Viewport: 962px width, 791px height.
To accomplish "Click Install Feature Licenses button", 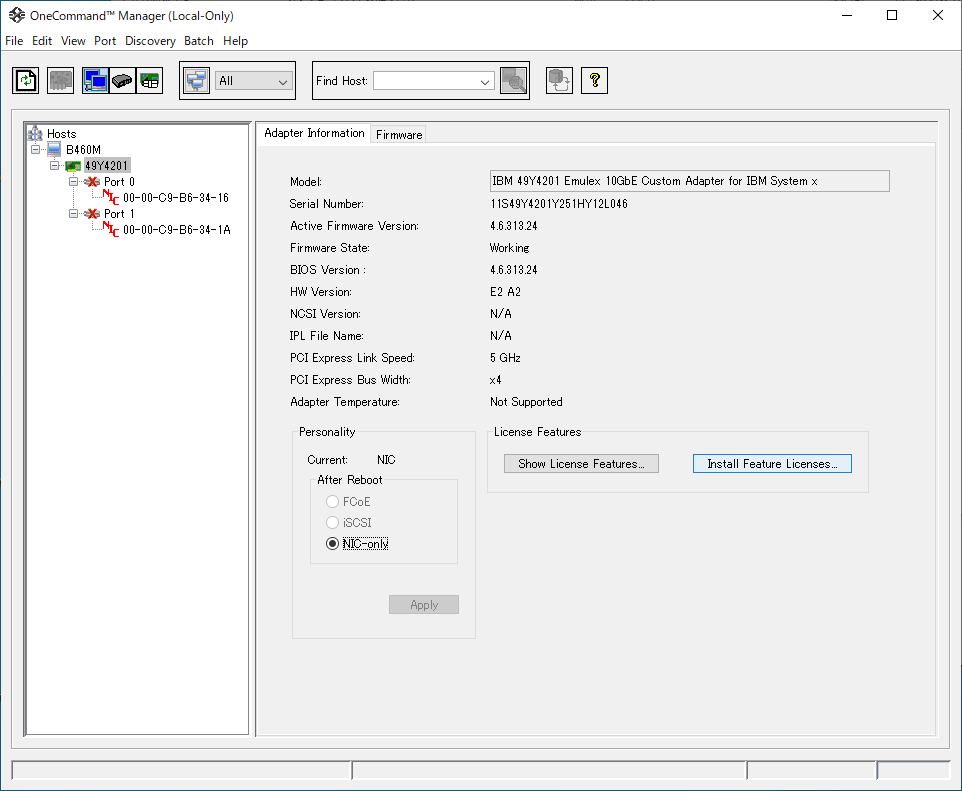I will pyautogui.click(x=772, y=464).
